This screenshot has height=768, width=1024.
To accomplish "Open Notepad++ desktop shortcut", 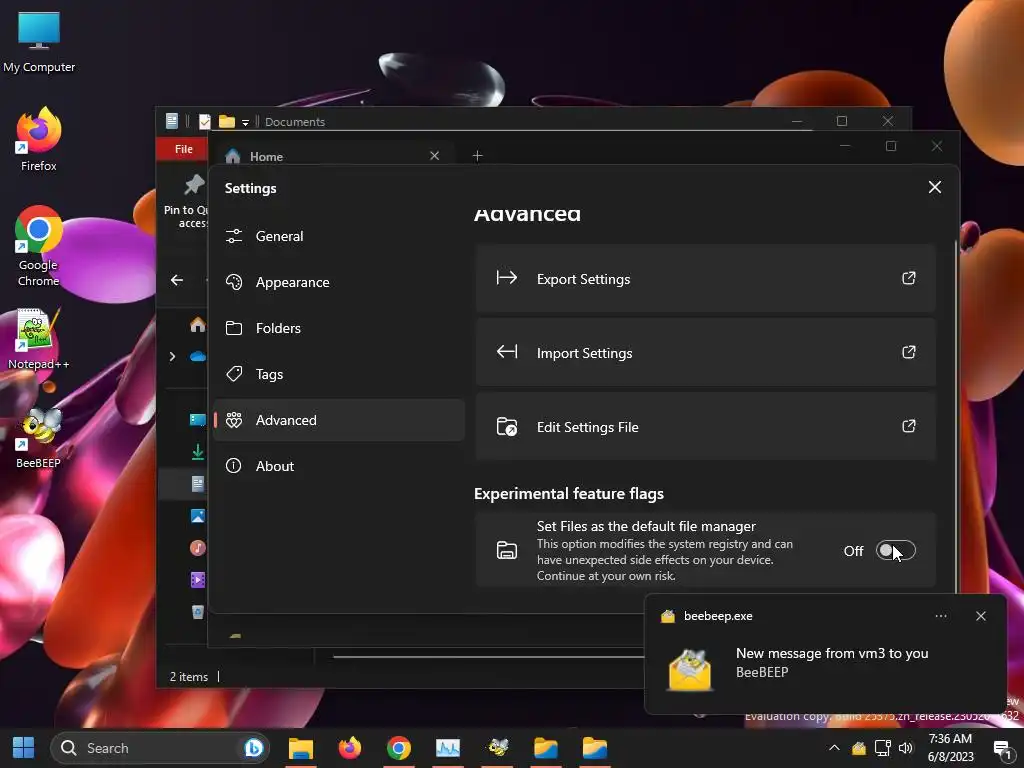I will 39,340.
